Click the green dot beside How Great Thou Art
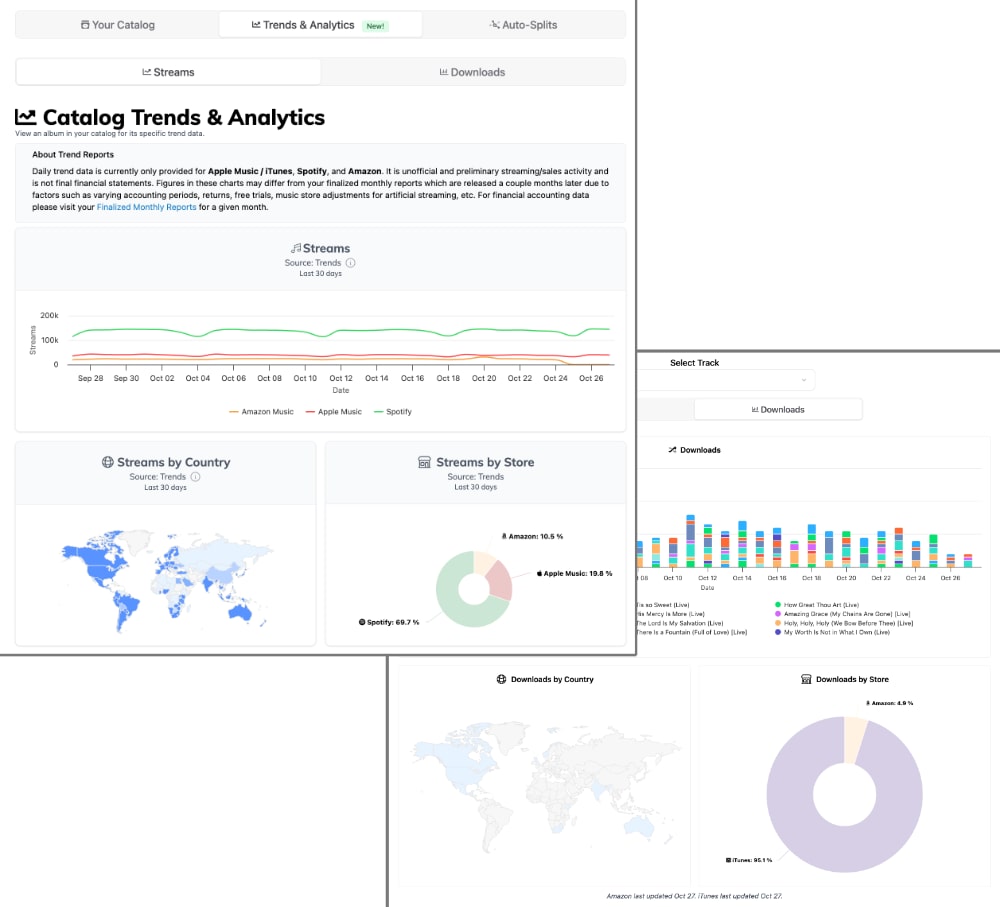The image size is (1000, 907). point(777,605)
